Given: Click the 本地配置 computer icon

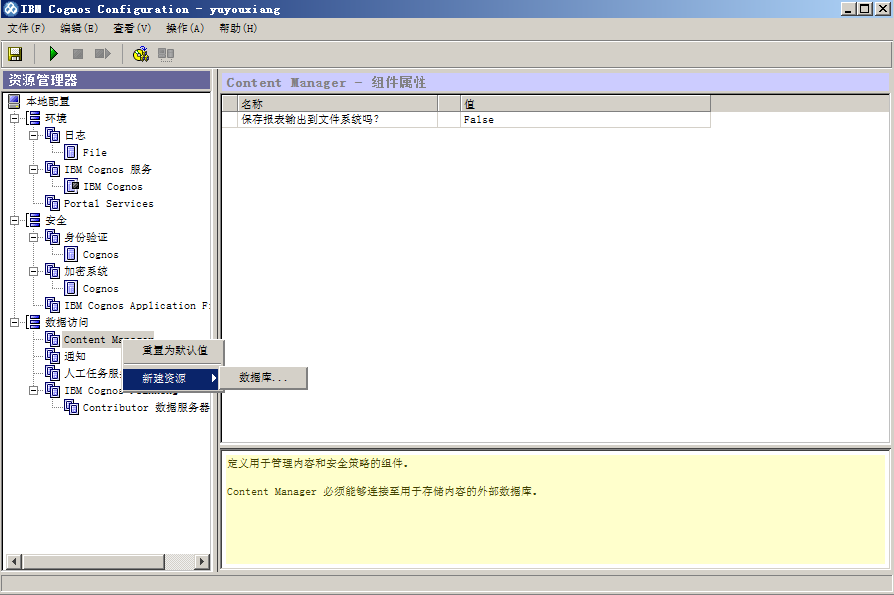Looking at the screenshot, I should tap(14, 101).
